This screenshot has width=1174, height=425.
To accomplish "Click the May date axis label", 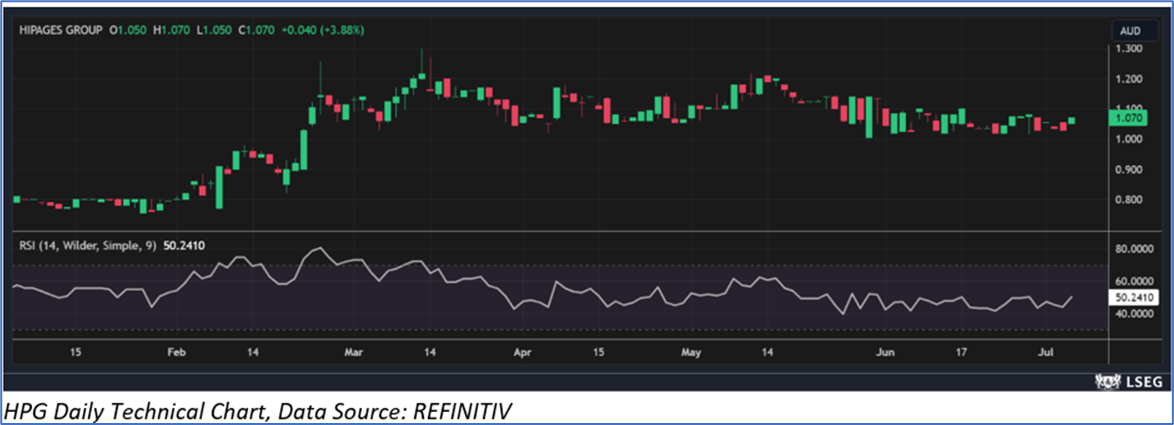I will click(693, 351).
